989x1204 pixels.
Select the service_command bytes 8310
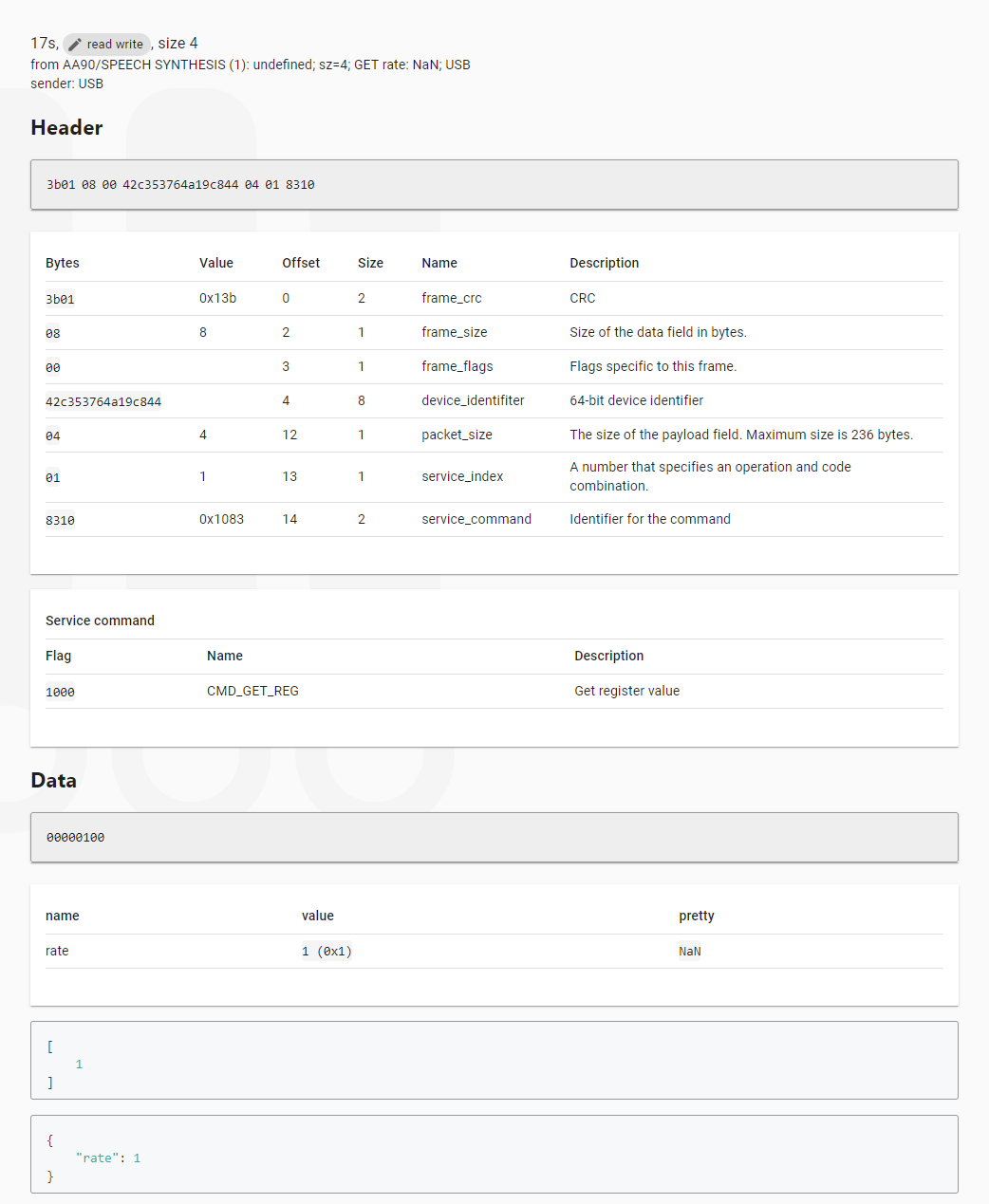tap(60, 519)
